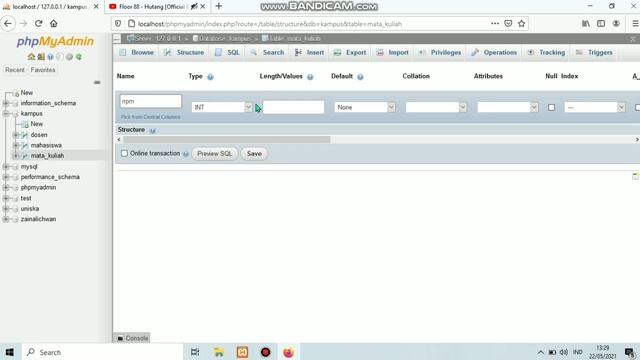Click the Save button
640x360 pixels.
pos(254,154)
